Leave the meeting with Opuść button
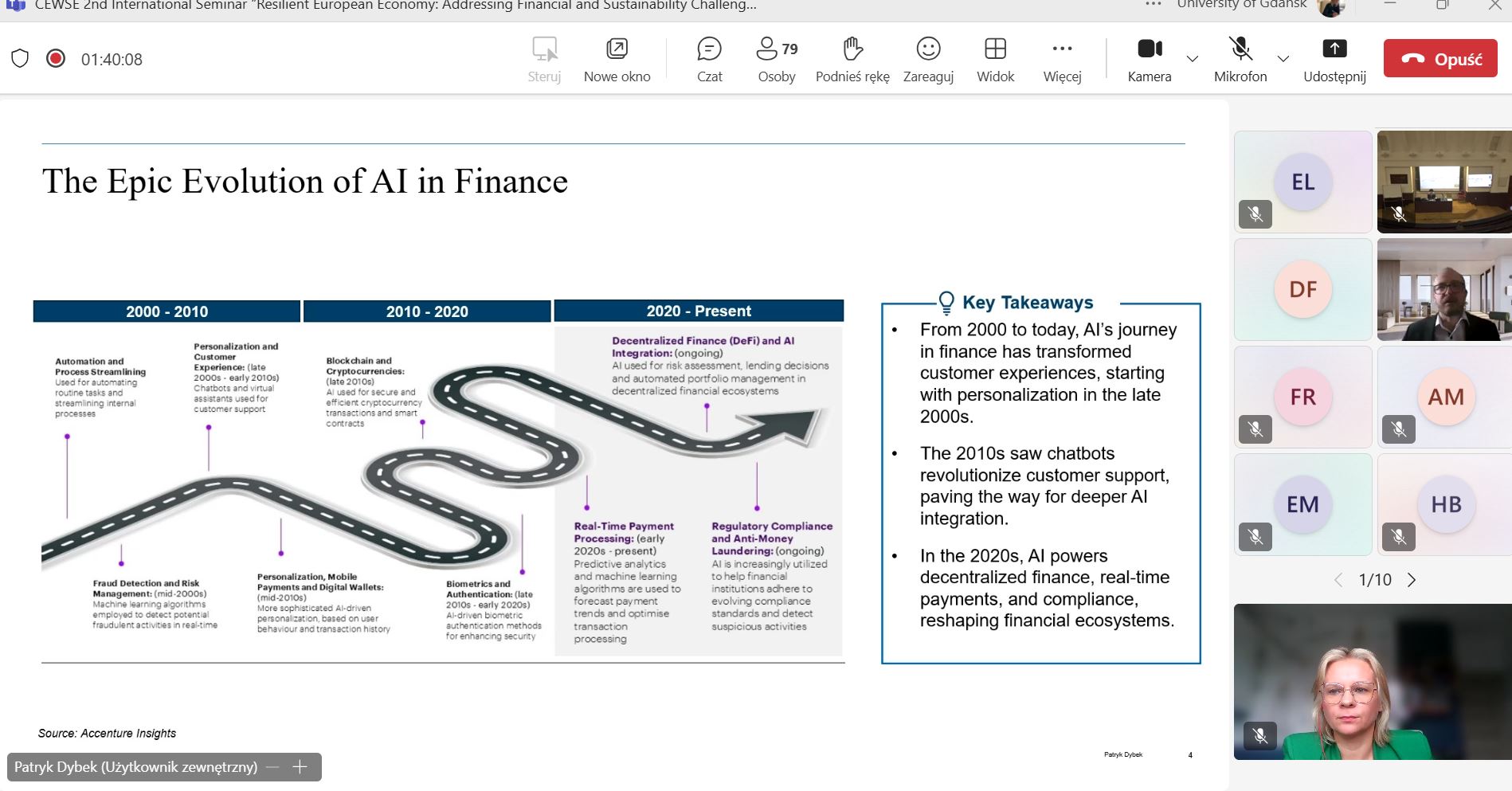Screen dimensions: 1512x791 pos(1440,58)
